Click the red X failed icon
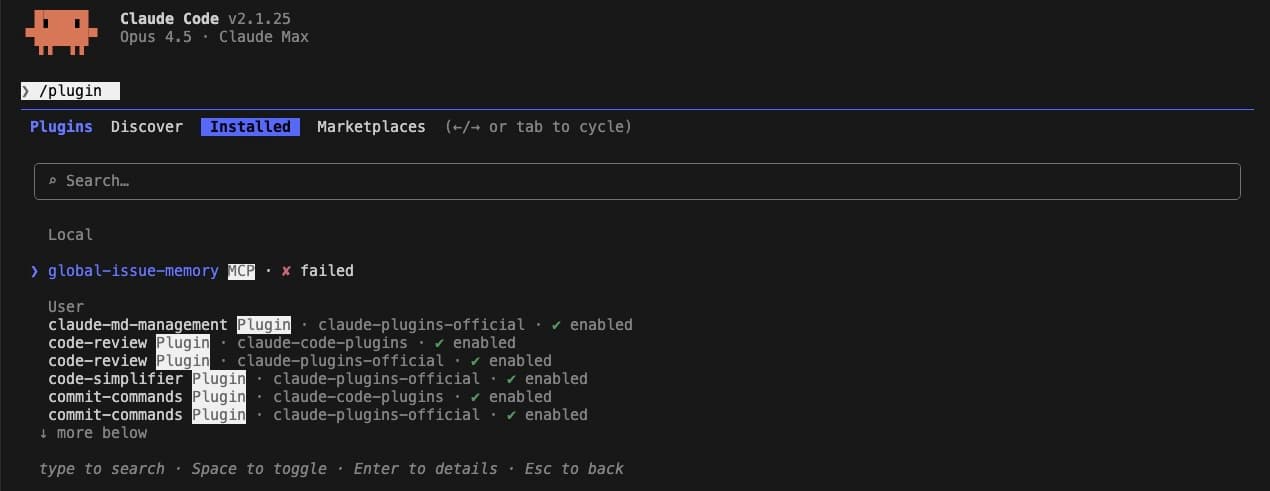Screen dimensions: 1270x491 pos(286,271)
